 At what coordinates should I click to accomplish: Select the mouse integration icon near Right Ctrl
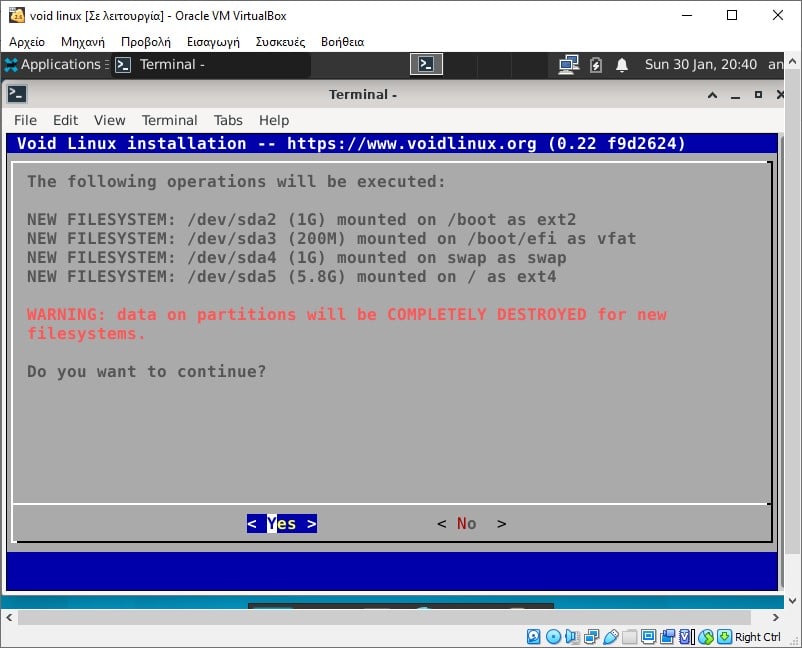coord(704,637)
